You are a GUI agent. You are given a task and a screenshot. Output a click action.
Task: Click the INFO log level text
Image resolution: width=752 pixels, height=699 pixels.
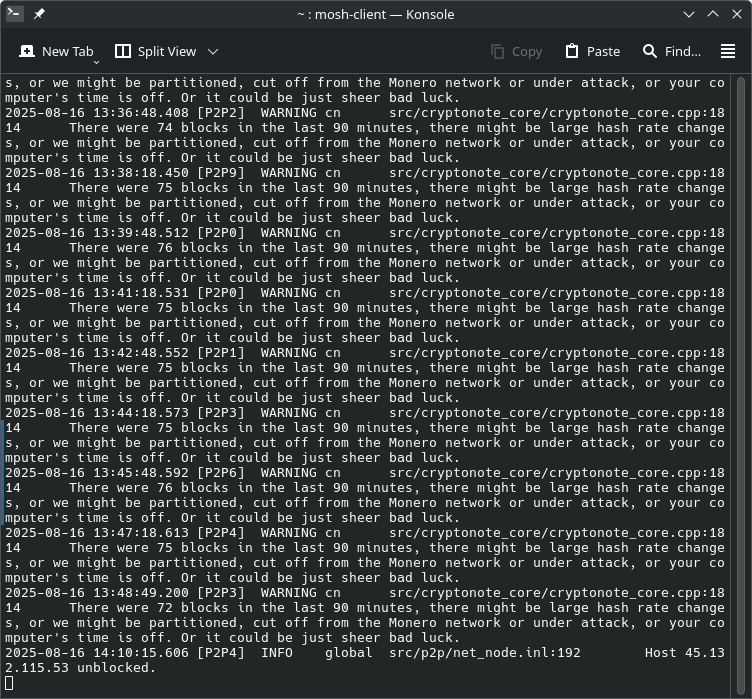277,652
